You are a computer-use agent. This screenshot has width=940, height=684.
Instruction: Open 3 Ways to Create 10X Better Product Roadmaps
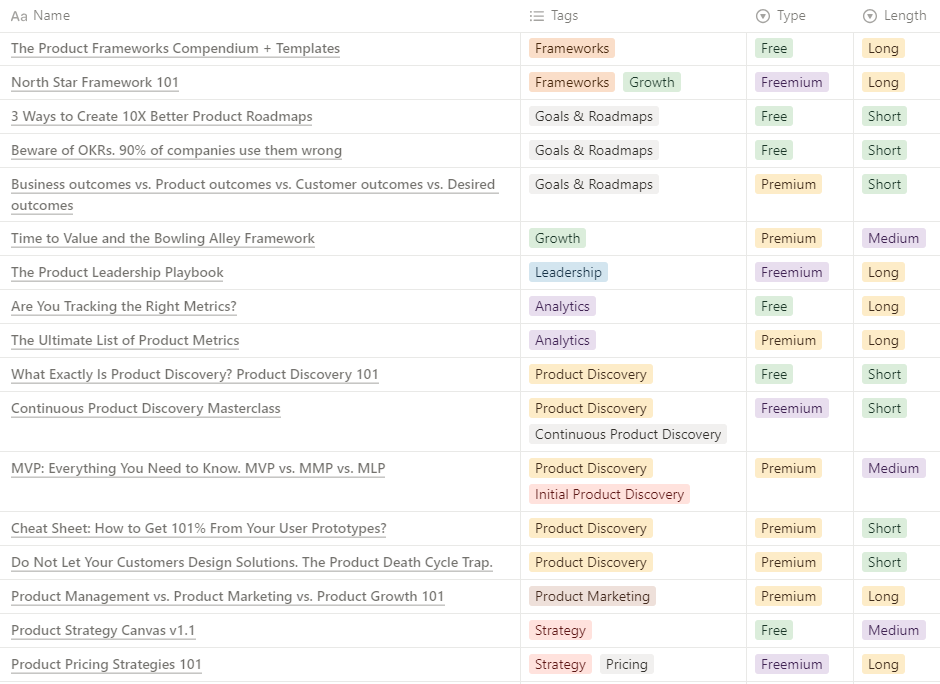coord(162,117)
